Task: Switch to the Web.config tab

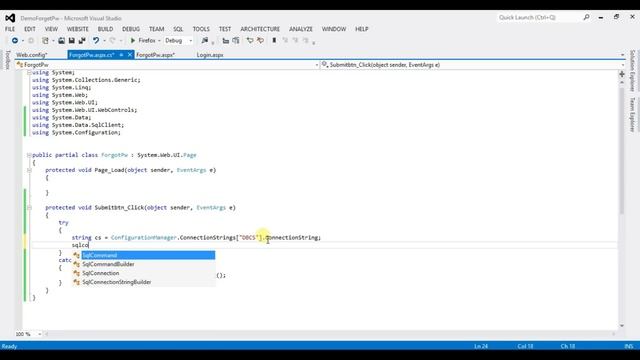Action: point(32,55)
